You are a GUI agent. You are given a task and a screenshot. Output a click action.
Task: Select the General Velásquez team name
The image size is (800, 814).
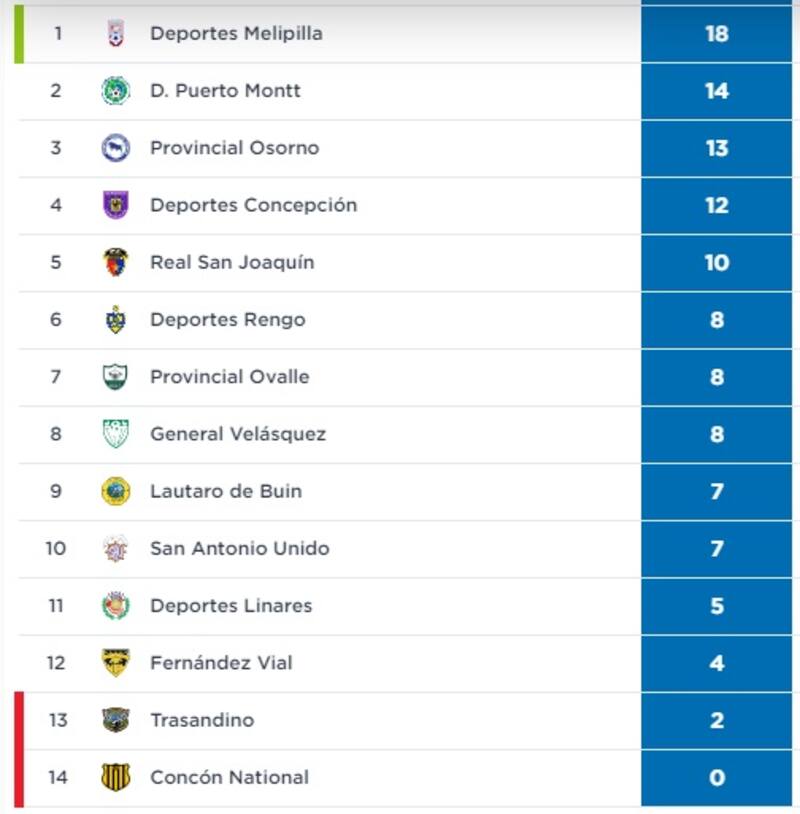238,434
